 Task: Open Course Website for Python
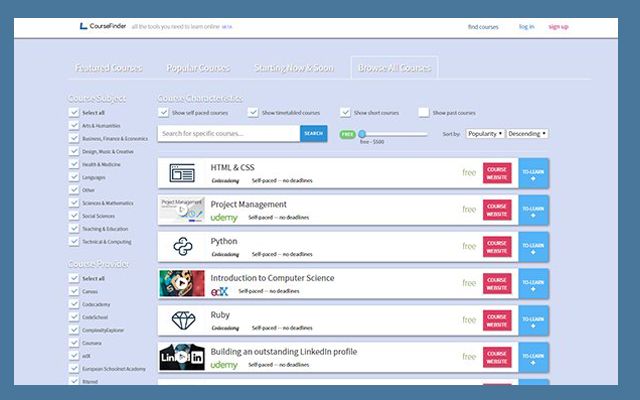point(497,246)
